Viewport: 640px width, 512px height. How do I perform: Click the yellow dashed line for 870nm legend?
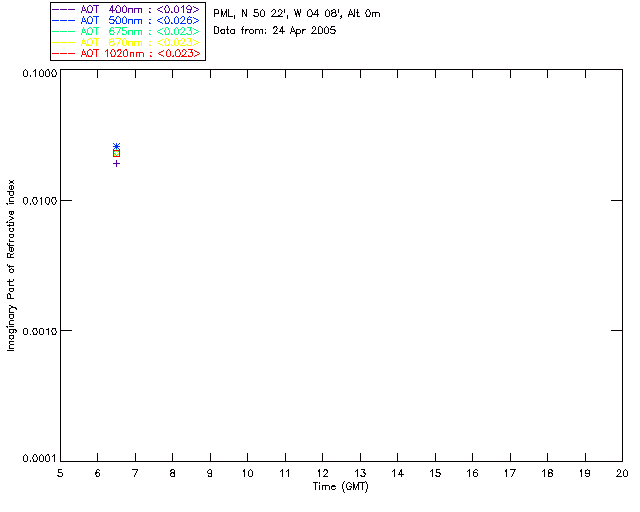[x=63, y=42]
